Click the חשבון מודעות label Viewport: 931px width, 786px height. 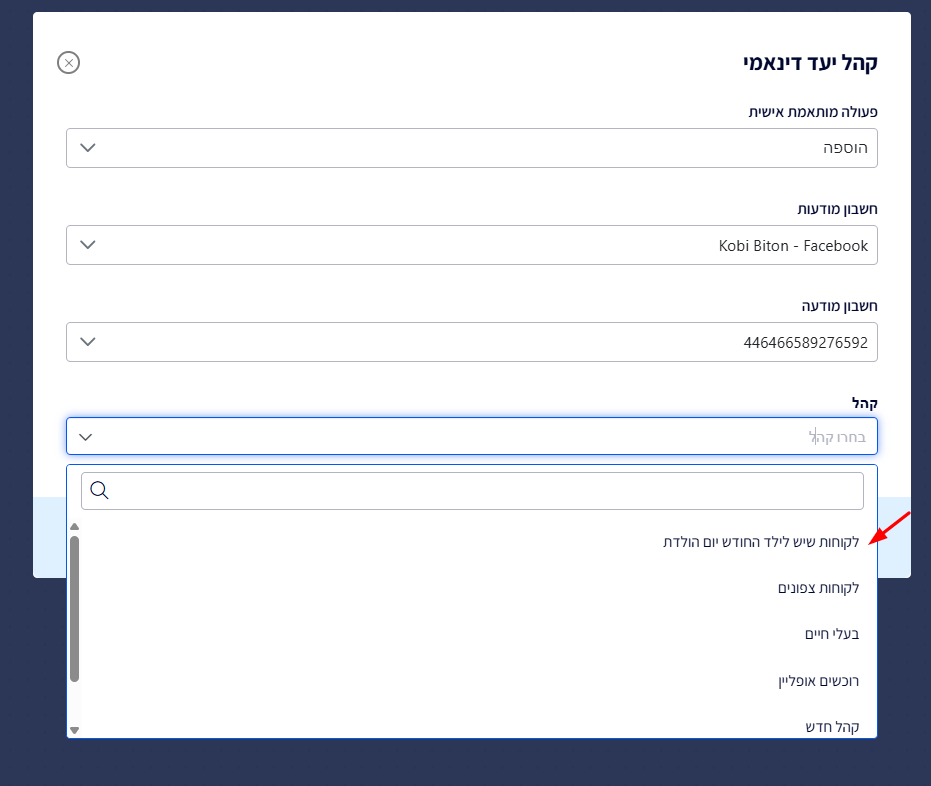(x=837, y=209)
